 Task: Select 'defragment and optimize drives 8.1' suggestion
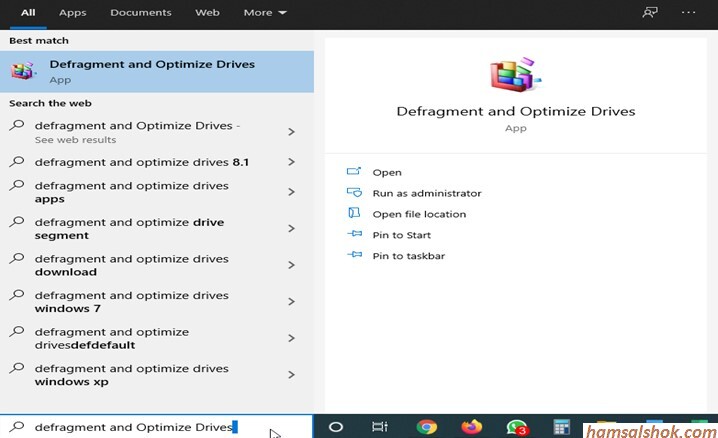tap(157, 162)
